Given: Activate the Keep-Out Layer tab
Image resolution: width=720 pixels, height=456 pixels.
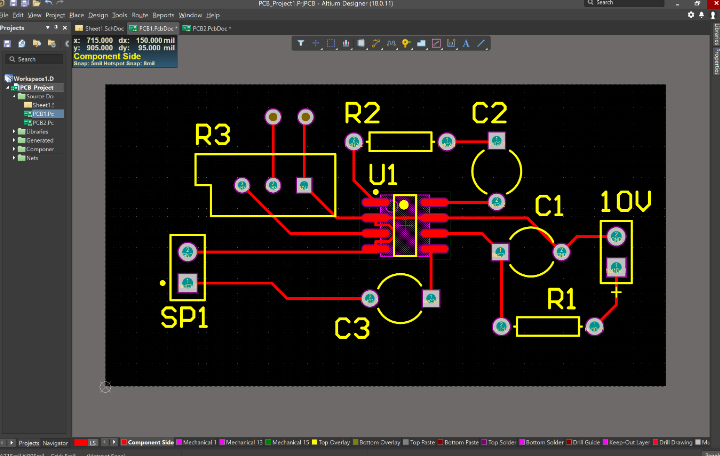Looking at the screenshot, I should [629, 442].
